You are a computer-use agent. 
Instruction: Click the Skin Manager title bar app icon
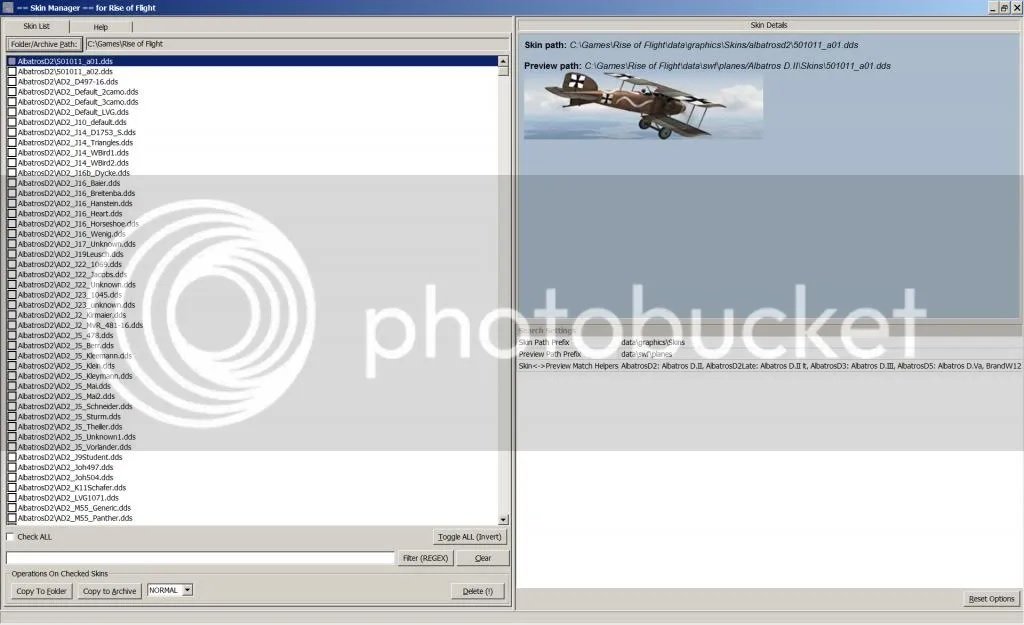coord(7,8)
